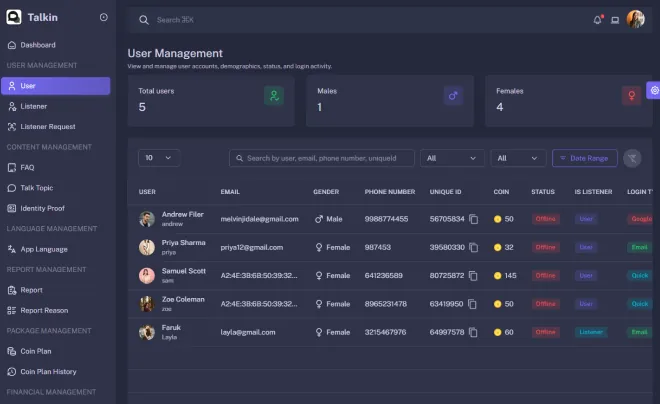
Task: Click the Email login badge for Priya Sharma
Action: (639, 247)
